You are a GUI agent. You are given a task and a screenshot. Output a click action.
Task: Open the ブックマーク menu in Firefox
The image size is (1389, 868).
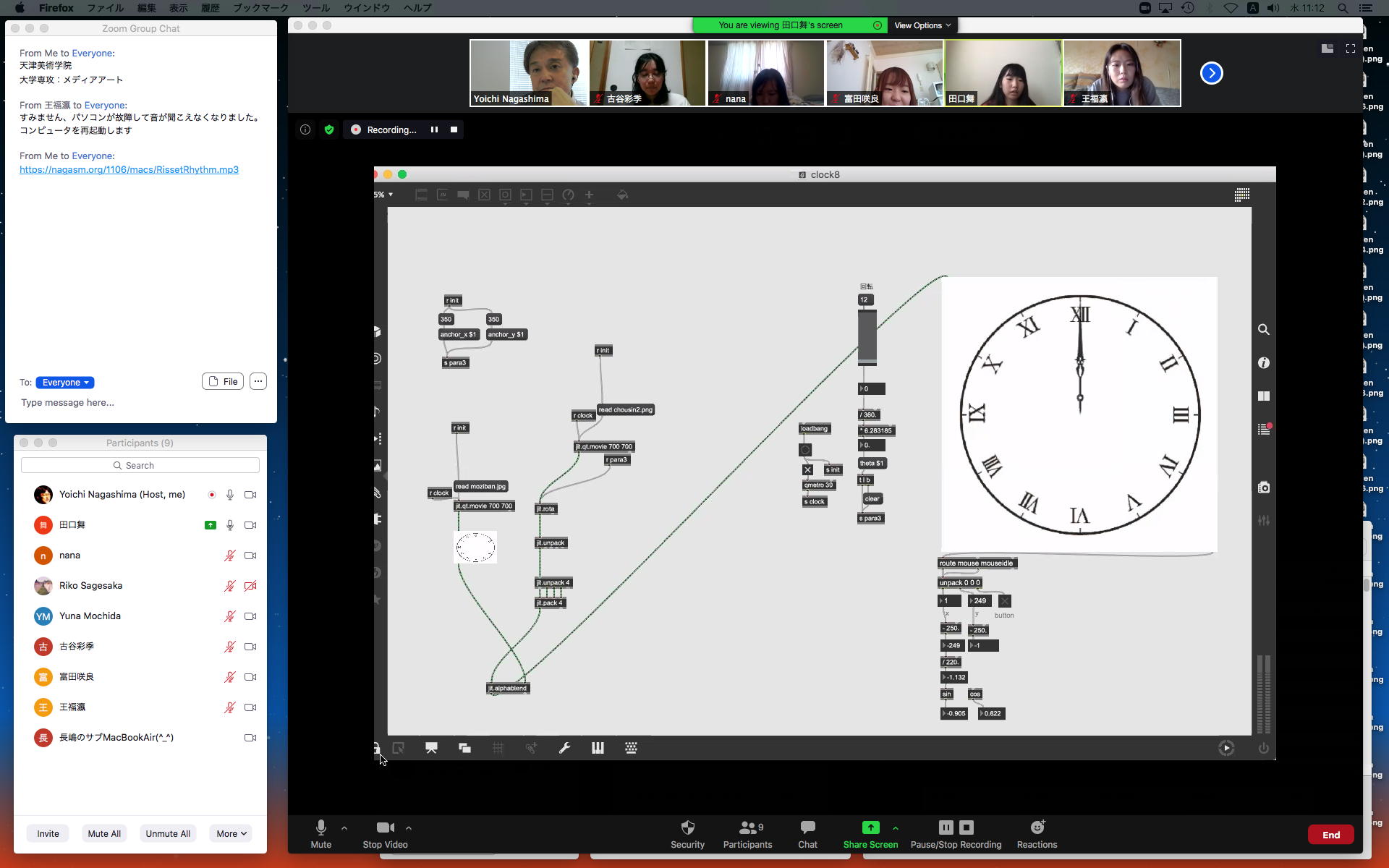tap(260, 8)
